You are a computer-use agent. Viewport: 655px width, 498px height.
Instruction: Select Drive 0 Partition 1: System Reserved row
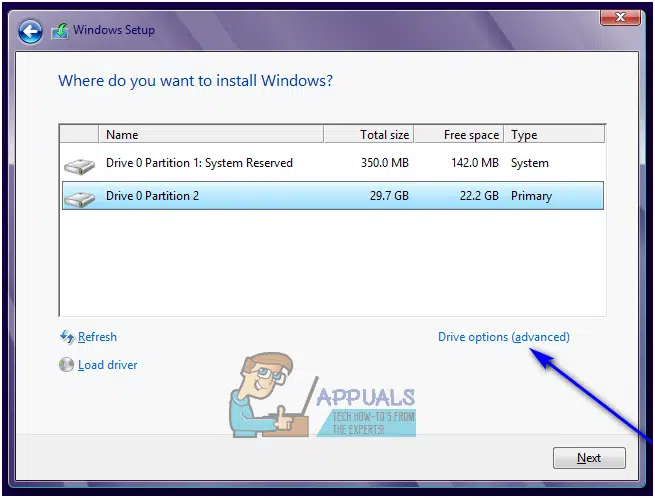point(333,163)
